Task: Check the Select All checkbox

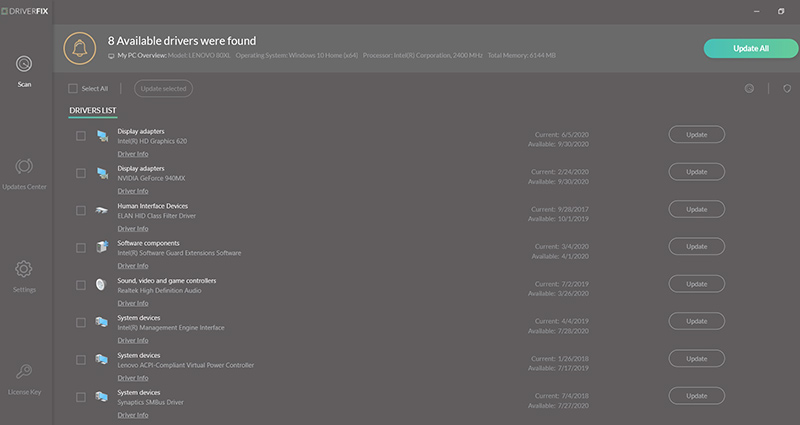Action: click(73, 88)
